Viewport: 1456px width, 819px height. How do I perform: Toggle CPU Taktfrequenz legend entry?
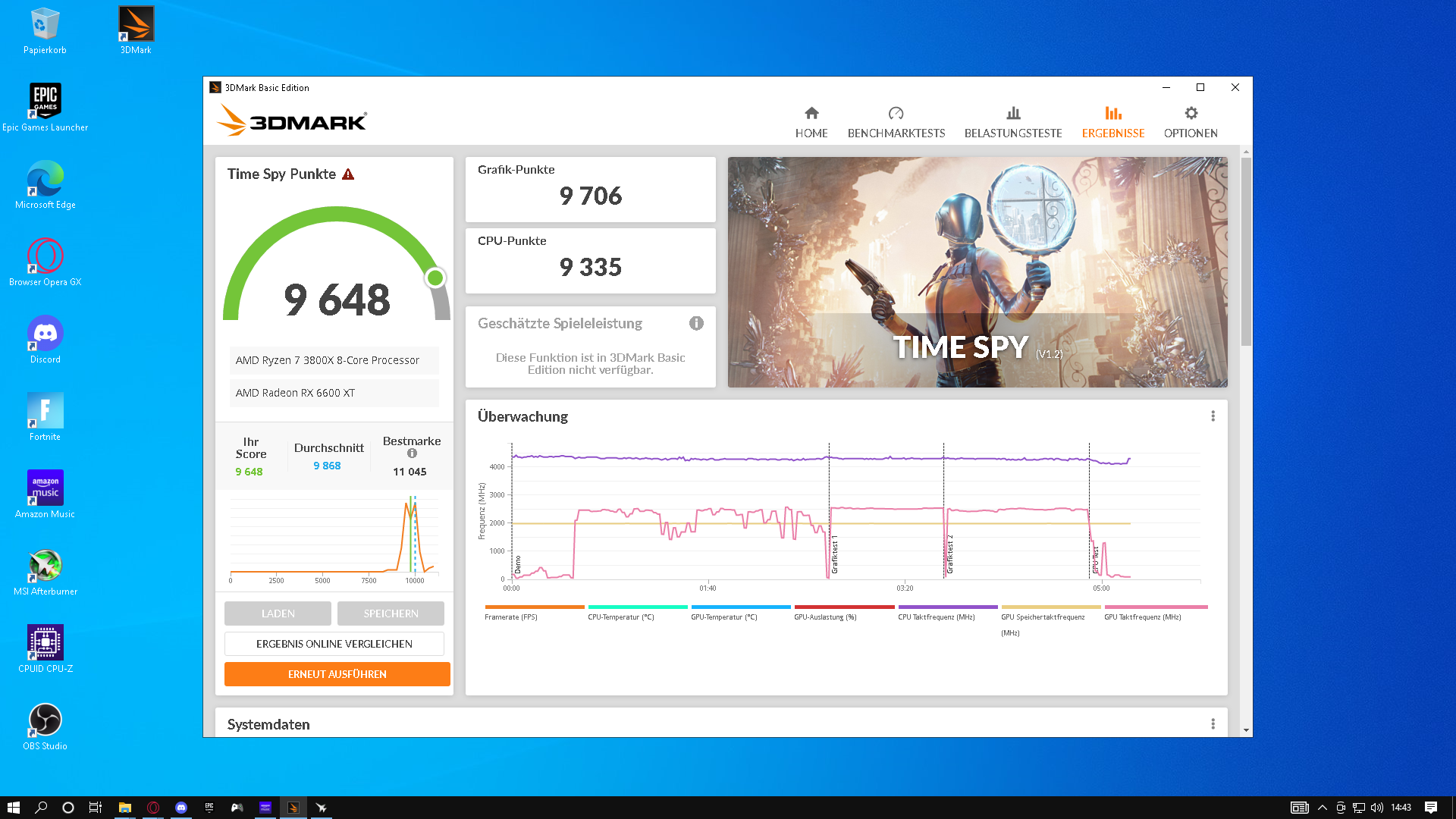[936, 617]
